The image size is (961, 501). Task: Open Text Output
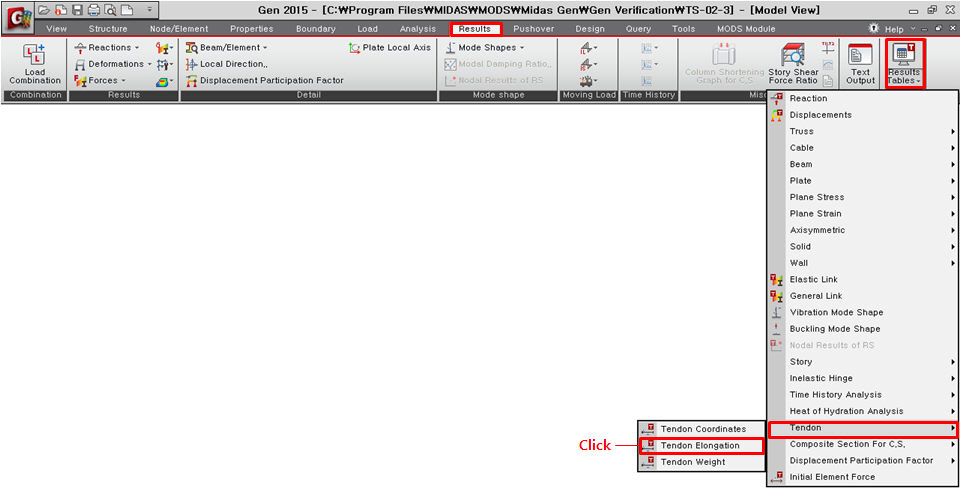tap(860, 64)
